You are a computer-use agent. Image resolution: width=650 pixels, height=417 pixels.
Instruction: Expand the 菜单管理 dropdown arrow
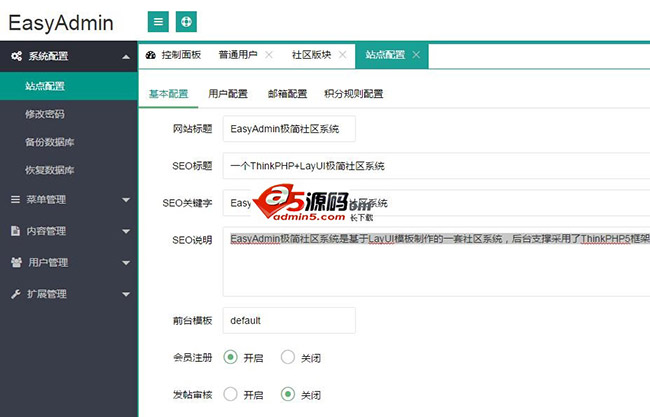coord(126,200)
